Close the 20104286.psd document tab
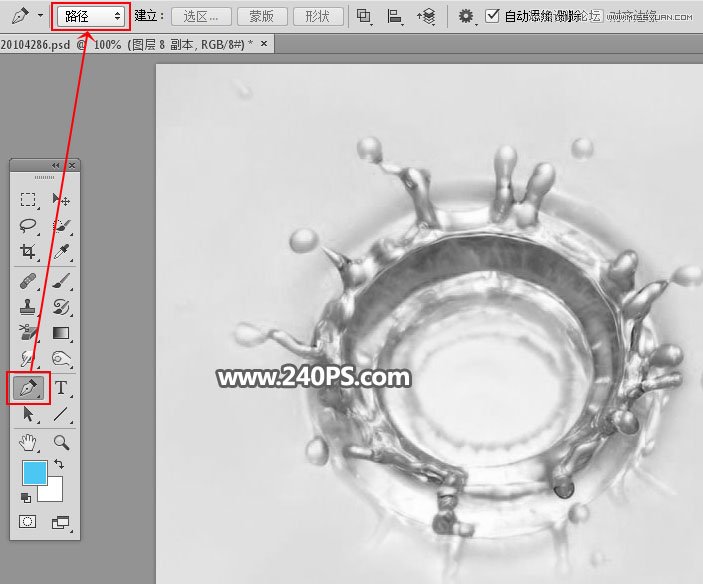The height and width of the screenshot is (584, 703). click(x=264, y=43)
